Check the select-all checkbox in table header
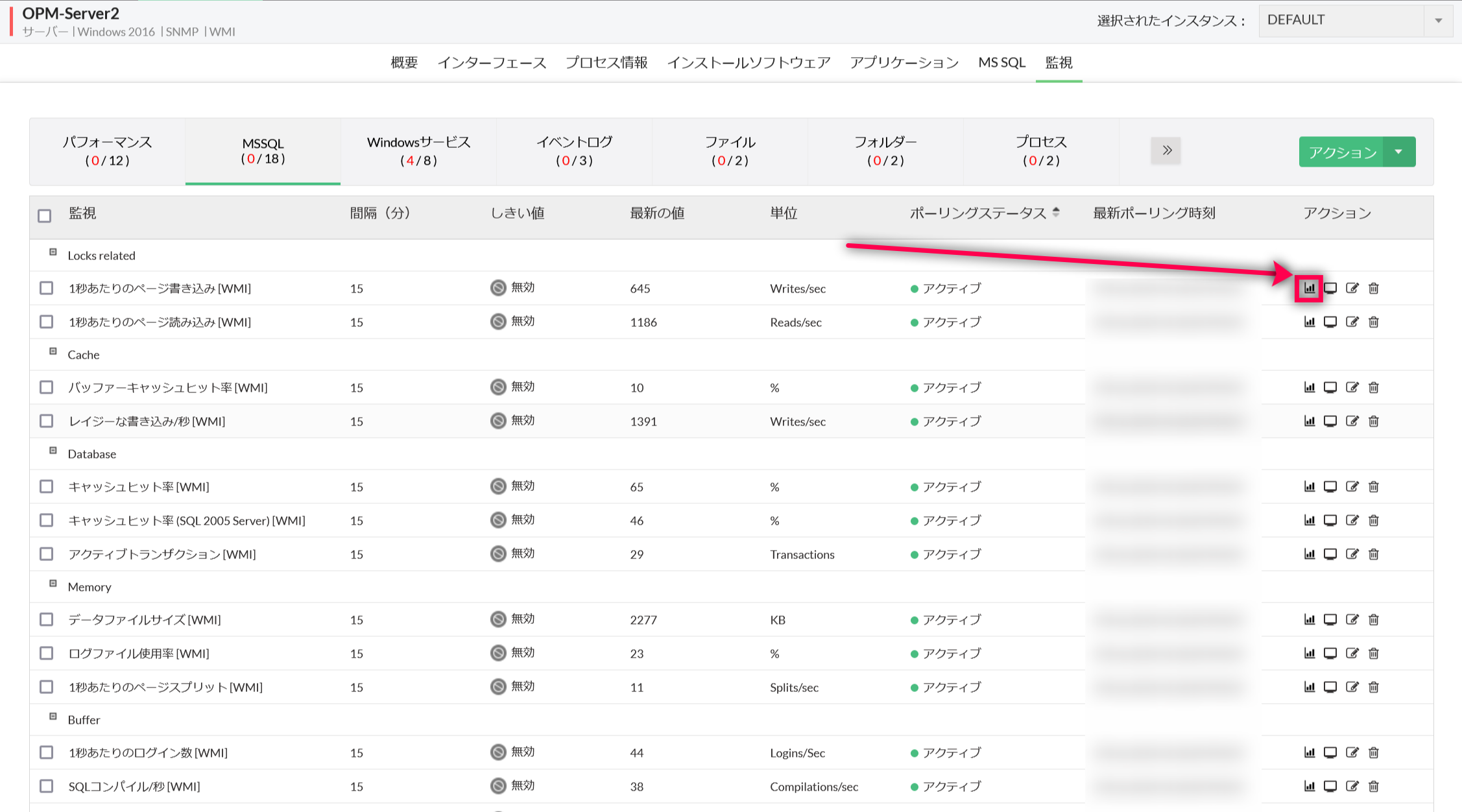1462x812 pixels. pyautogui.click(x=45, y=215)
